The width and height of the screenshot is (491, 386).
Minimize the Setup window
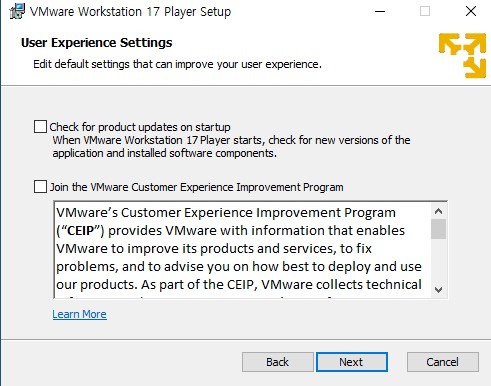380,11
